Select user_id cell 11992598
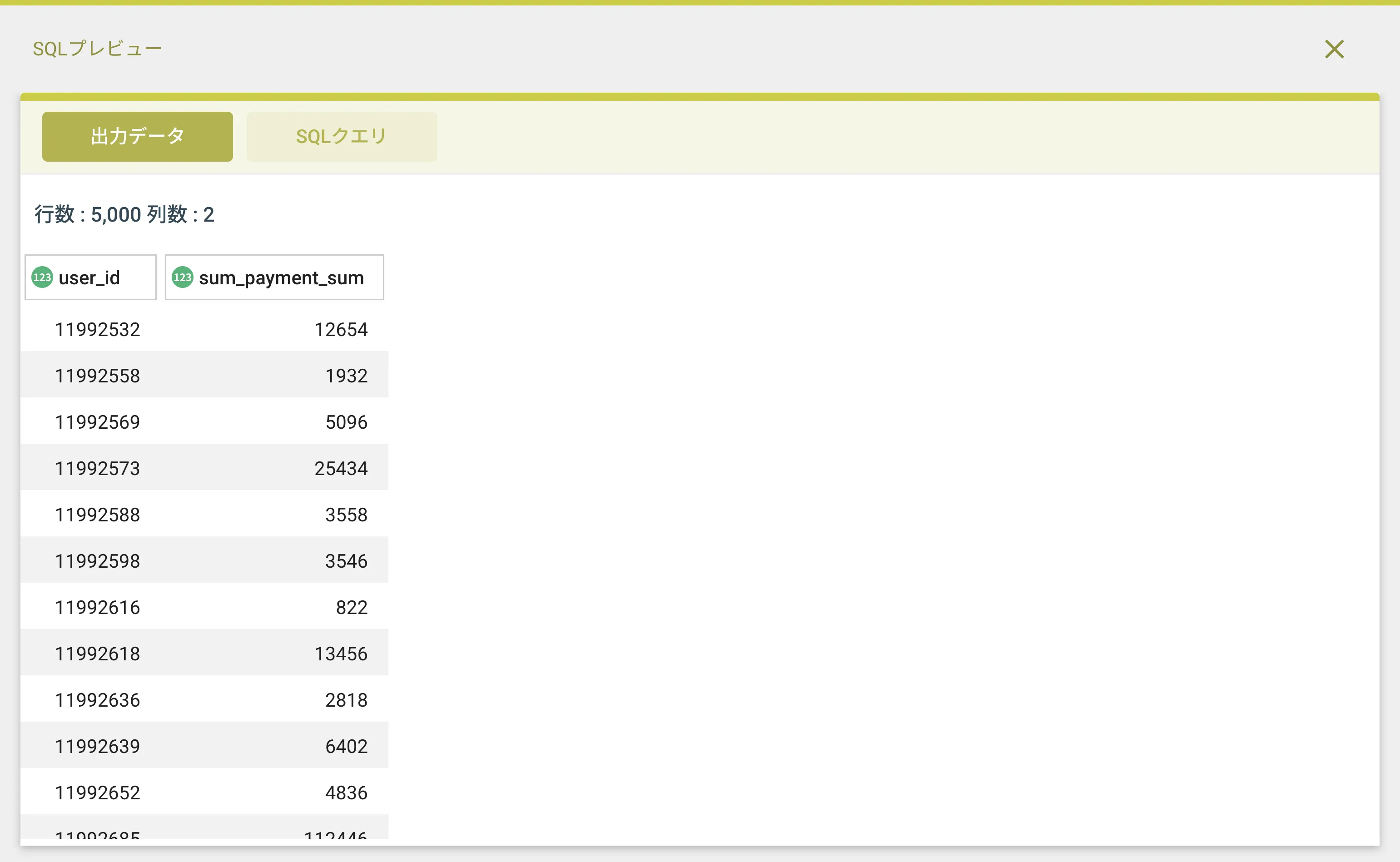The height and width of the screenshot is (862, 1400). 98,561
